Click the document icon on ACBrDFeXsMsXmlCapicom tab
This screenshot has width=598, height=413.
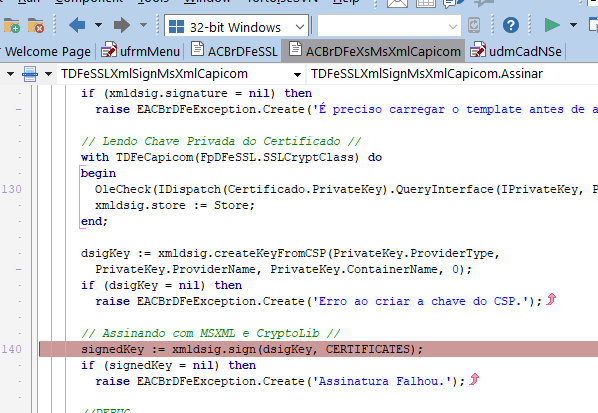click(295, 49)
